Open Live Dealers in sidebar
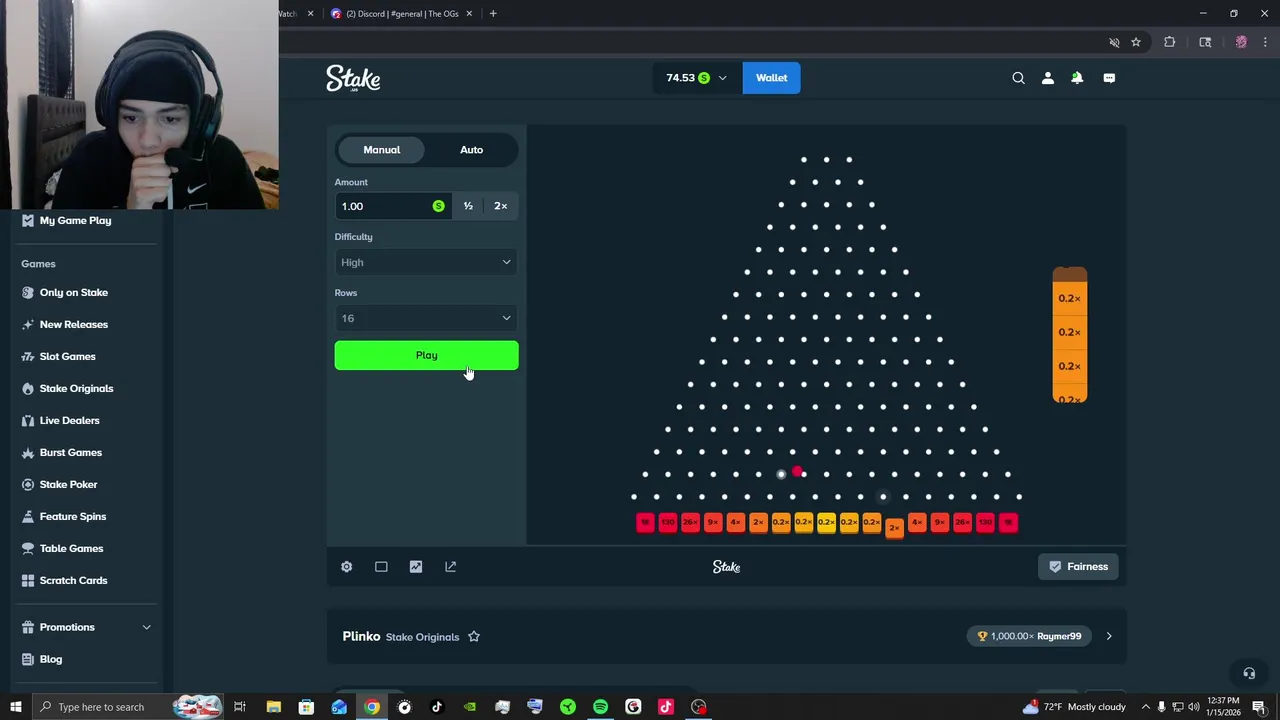This screenshot has width=1280, height=720. click(69, 420)
